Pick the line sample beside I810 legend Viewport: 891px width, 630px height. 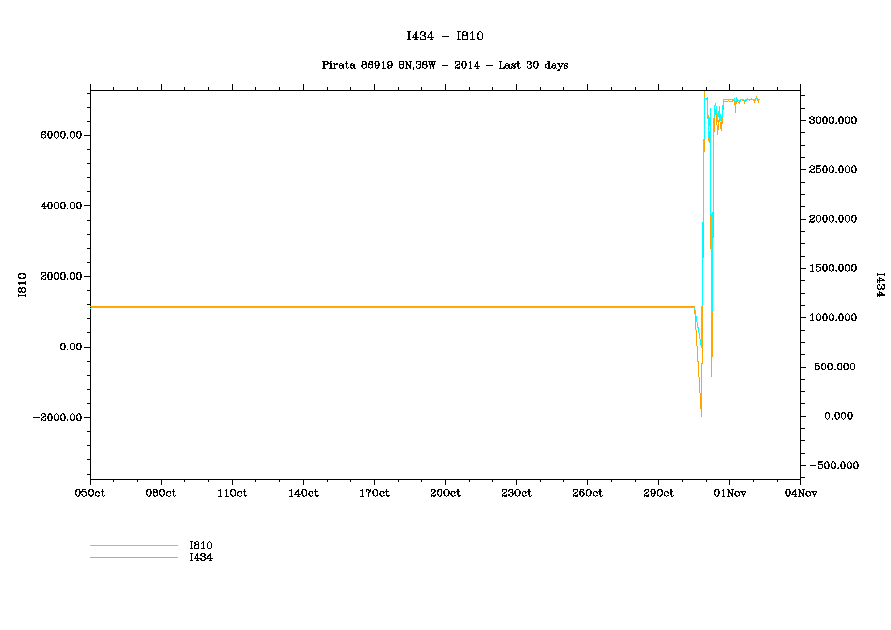pyautogui.click(x=133, y=546)
